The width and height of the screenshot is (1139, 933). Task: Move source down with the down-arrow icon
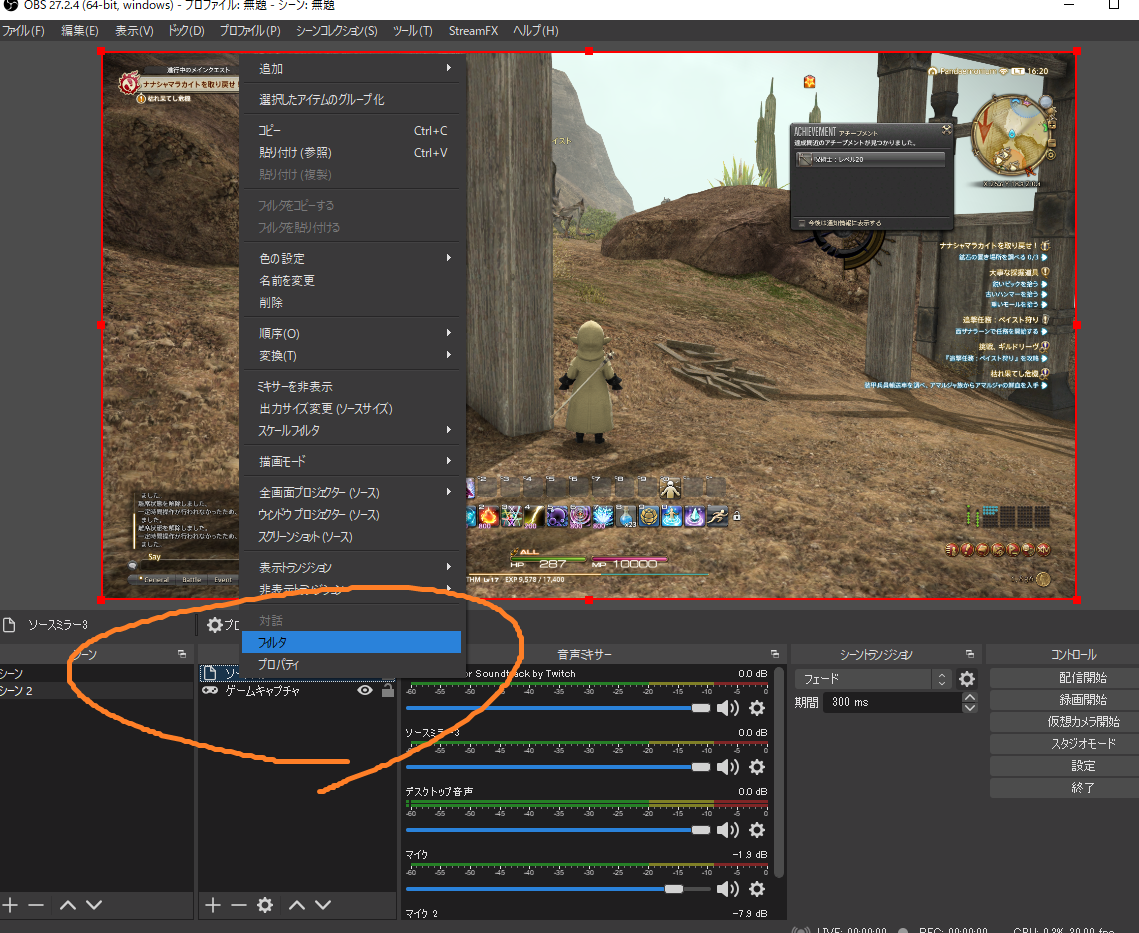pyautogui.click(x=321, y=906)
